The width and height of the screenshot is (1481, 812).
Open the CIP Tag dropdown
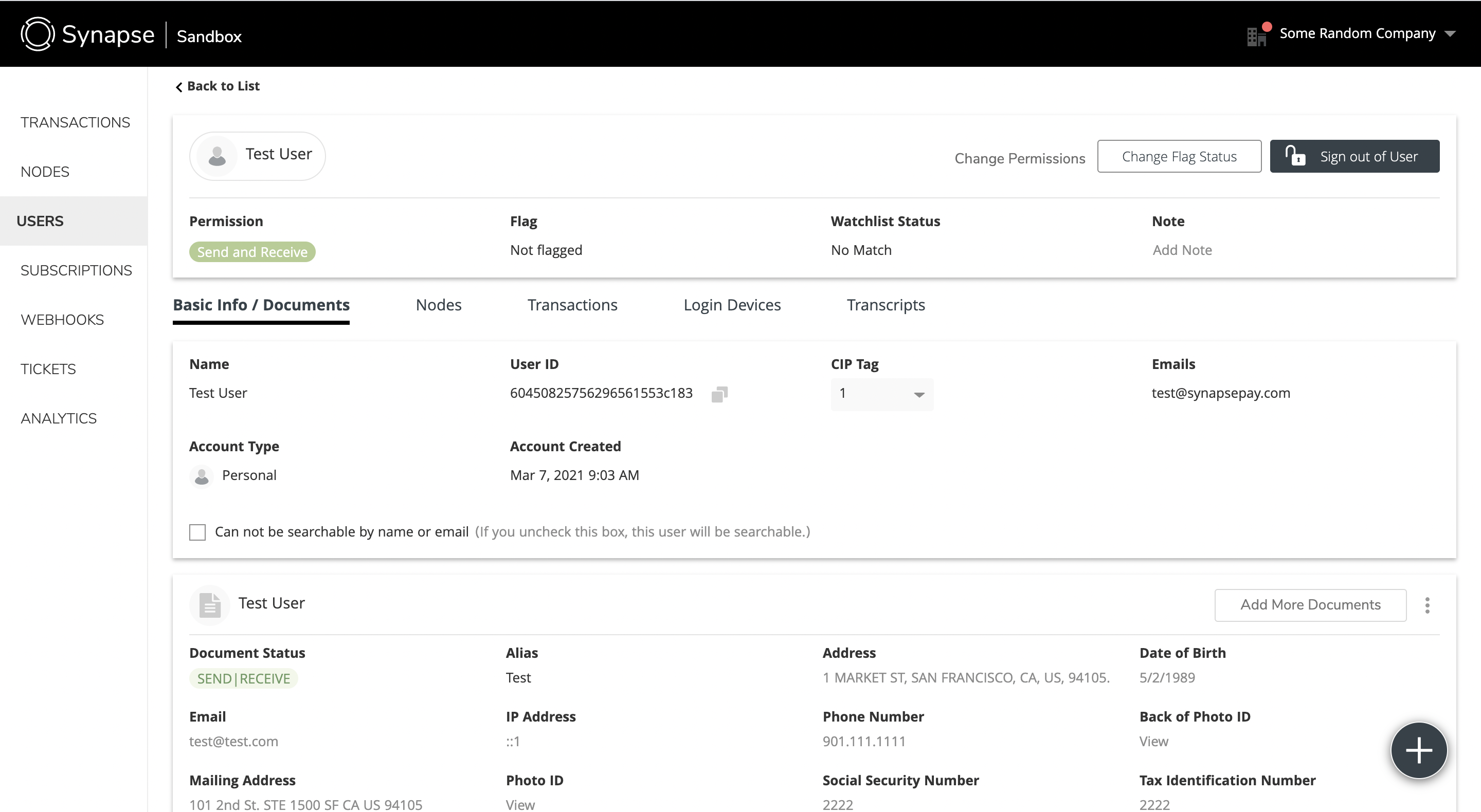(x=881, y=394)
